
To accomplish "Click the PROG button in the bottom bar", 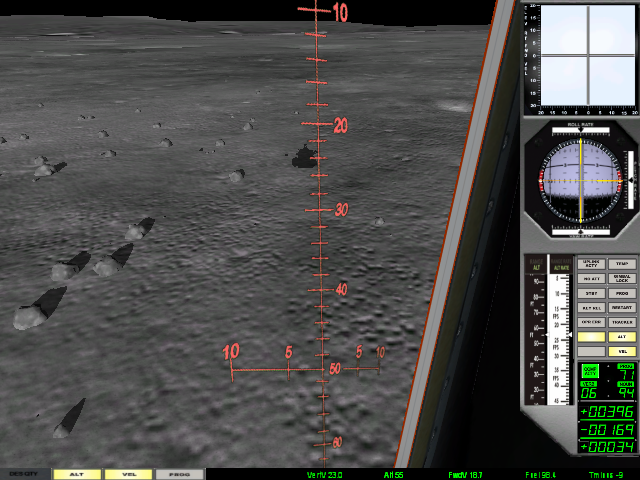I will tap(180, 474).
